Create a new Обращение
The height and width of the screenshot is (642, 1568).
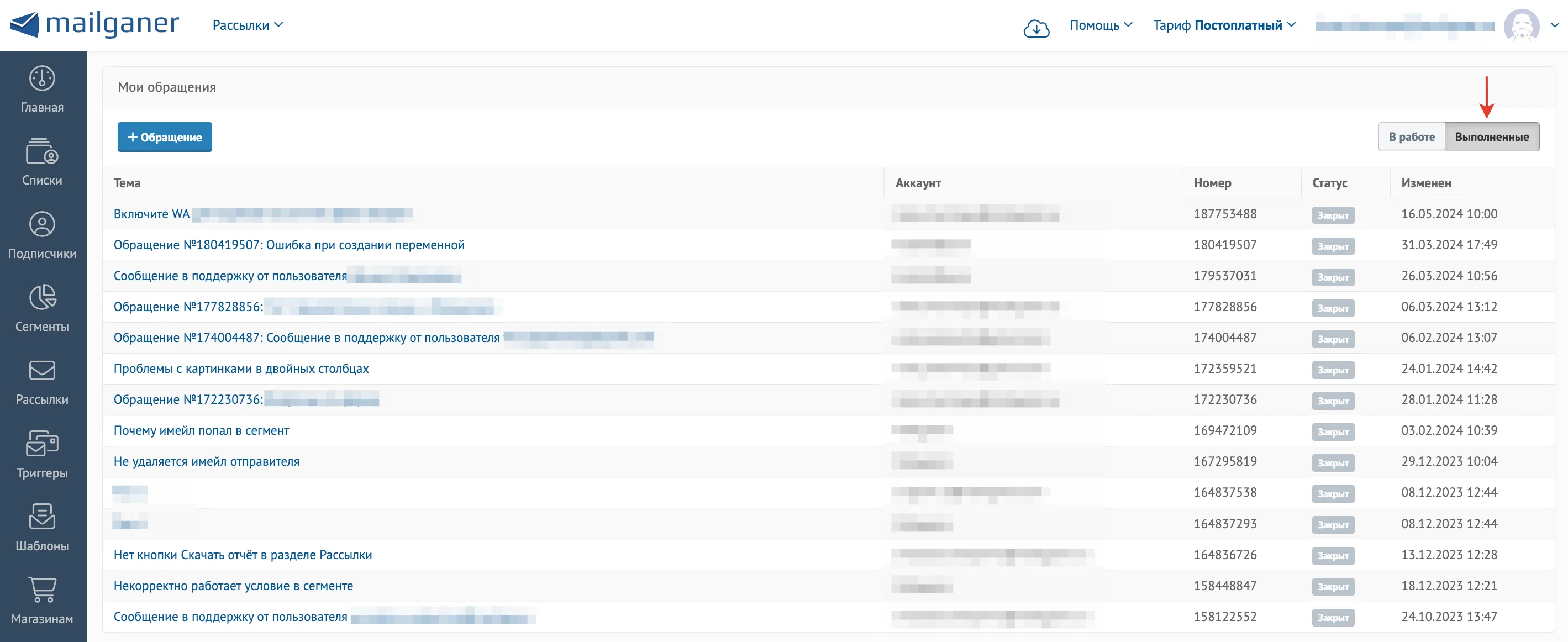click(164, 137)
